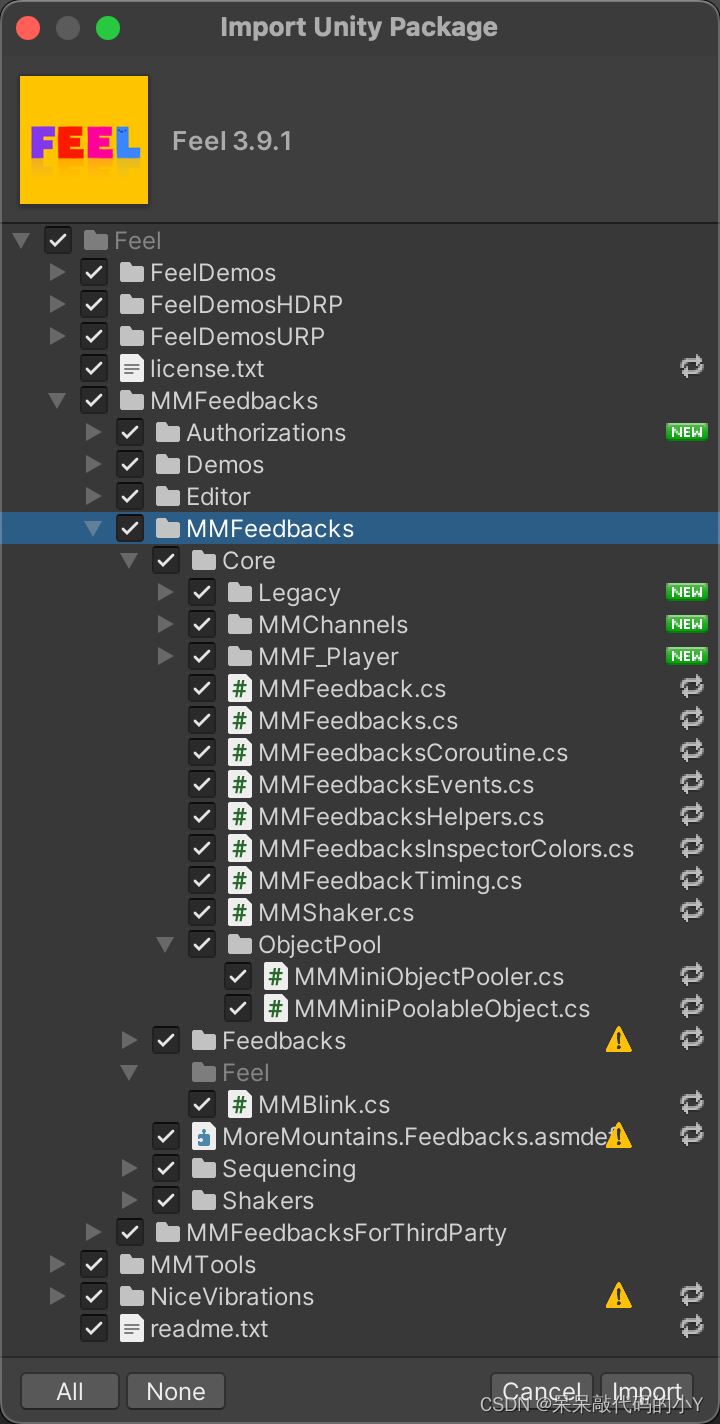Image resolution: width=720 pixels, height=1424 pixels.
Task: Select the FeelDemosURP folder name
Action: (237, 337)
